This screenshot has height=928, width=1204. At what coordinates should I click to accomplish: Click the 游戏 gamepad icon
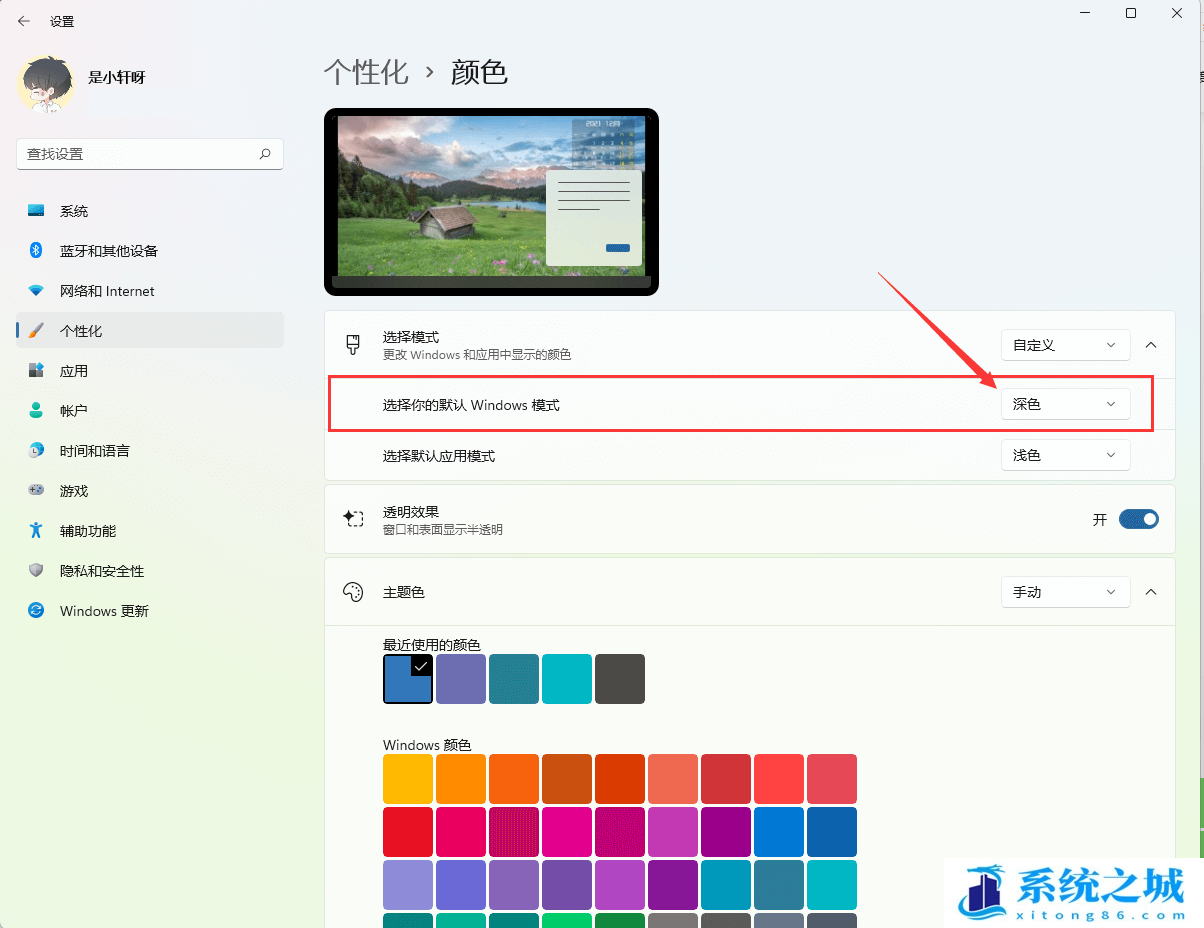[36, 491]
